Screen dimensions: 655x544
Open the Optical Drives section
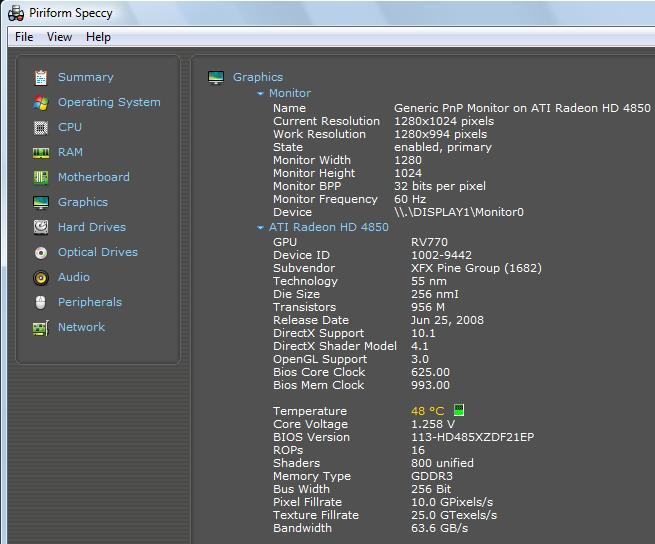[x=98, y=252]
